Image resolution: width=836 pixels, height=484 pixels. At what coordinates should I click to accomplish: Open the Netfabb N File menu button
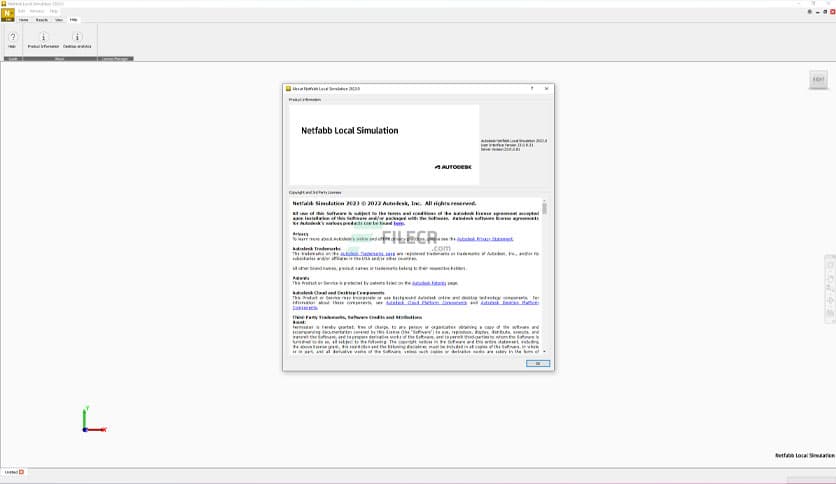tap(7, 15)
